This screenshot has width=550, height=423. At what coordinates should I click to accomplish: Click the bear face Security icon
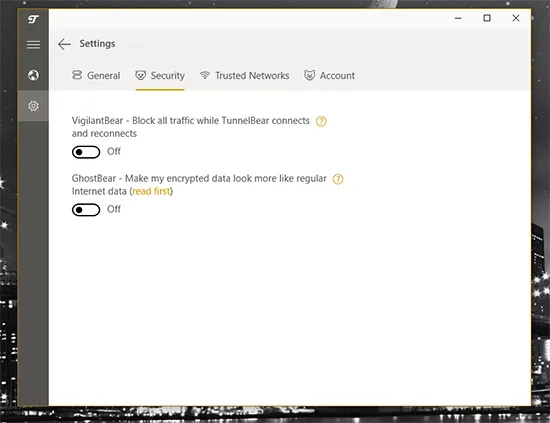[141, 75]
